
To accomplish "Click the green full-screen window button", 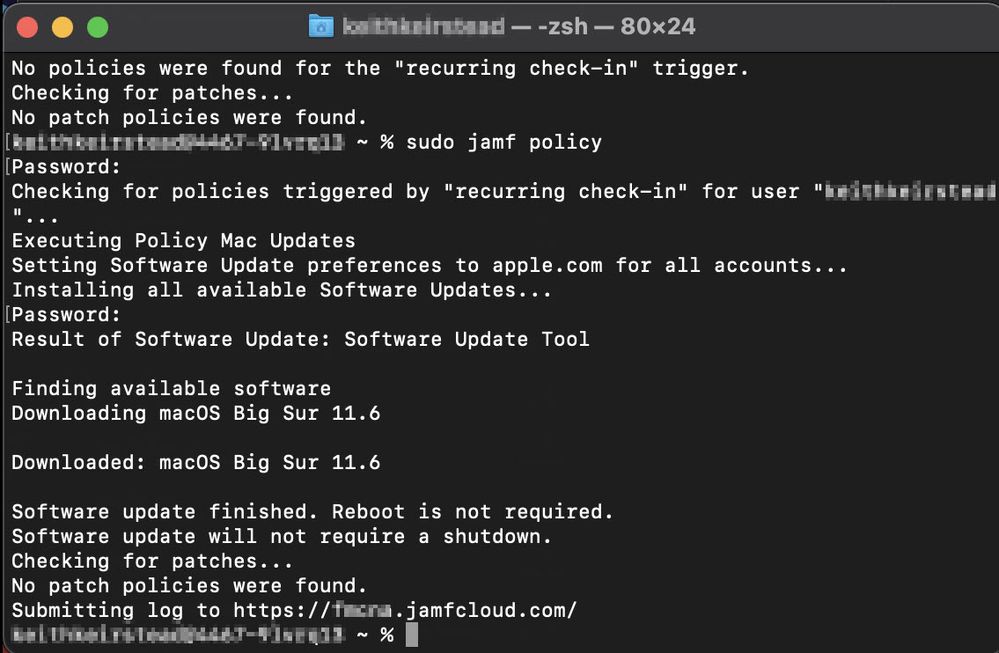I will coord(97,27).
